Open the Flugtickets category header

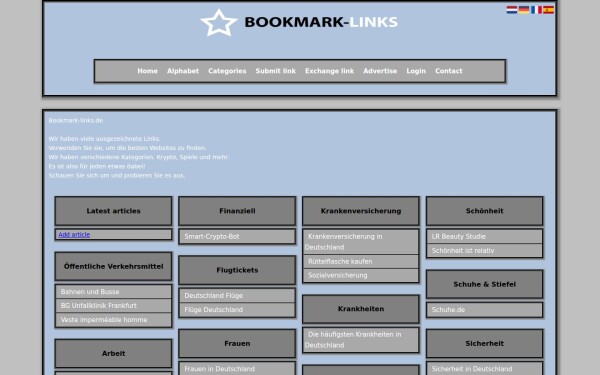pyautogui.click(x=237, y=270)
